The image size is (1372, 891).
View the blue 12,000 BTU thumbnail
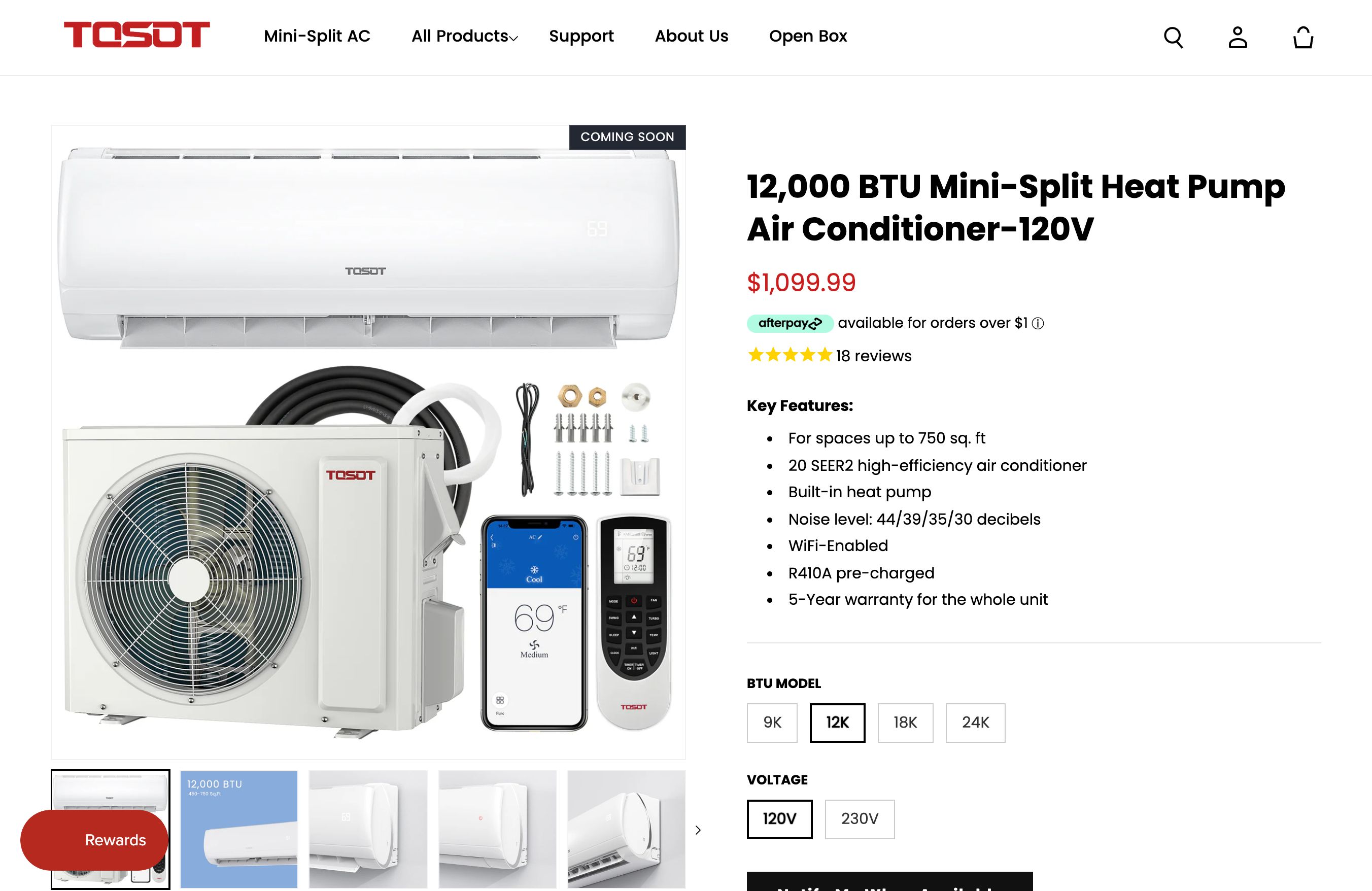click(238, 829)
